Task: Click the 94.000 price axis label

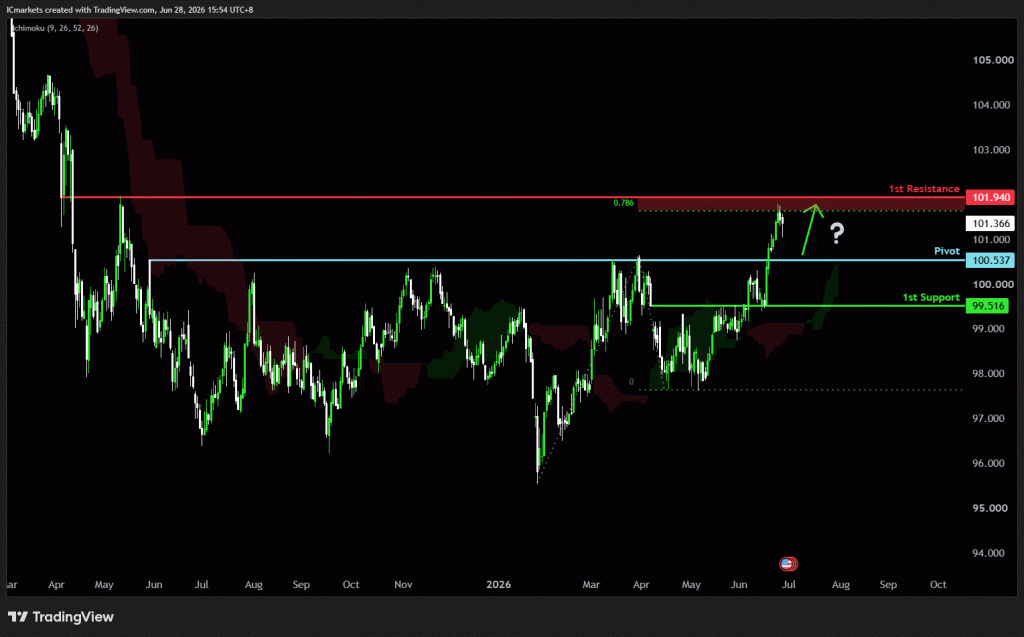Action: [988, 553]
